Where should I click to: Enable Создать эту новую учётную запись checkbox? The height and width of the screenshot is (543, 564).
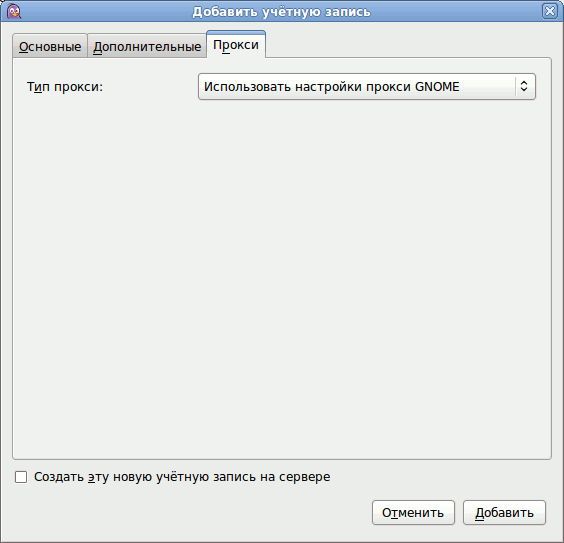tap(21, 477)
